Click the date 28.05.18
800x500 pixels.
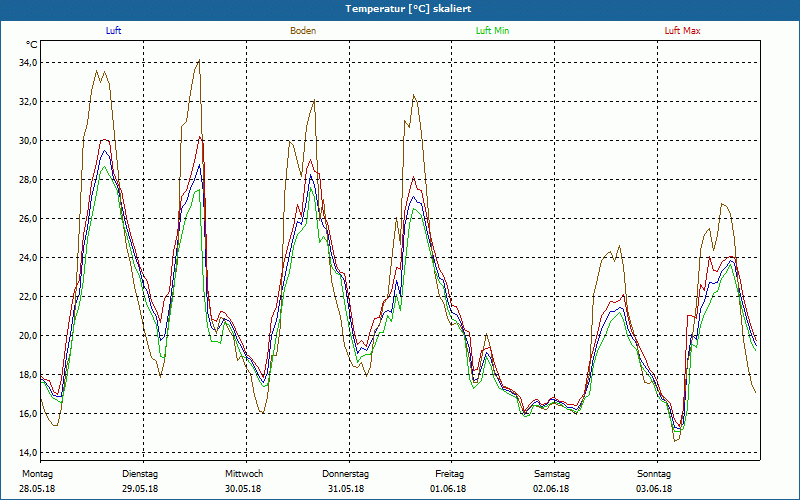(37, 489)
